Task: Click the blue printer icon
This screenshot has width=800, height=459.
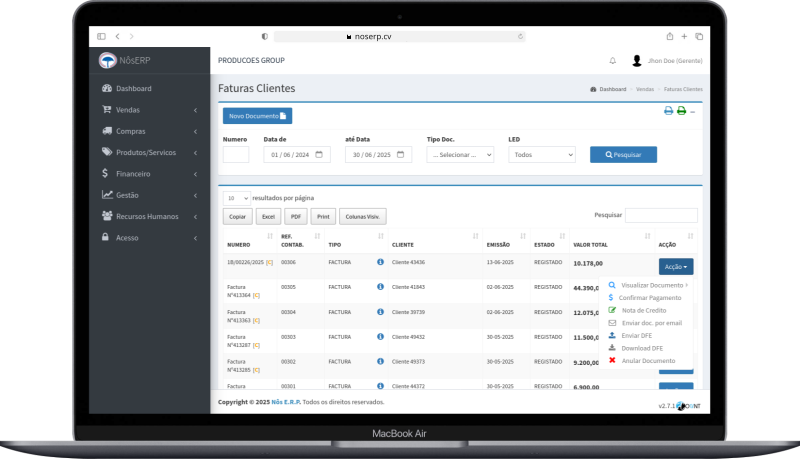Action: click(x=668, y=111)
